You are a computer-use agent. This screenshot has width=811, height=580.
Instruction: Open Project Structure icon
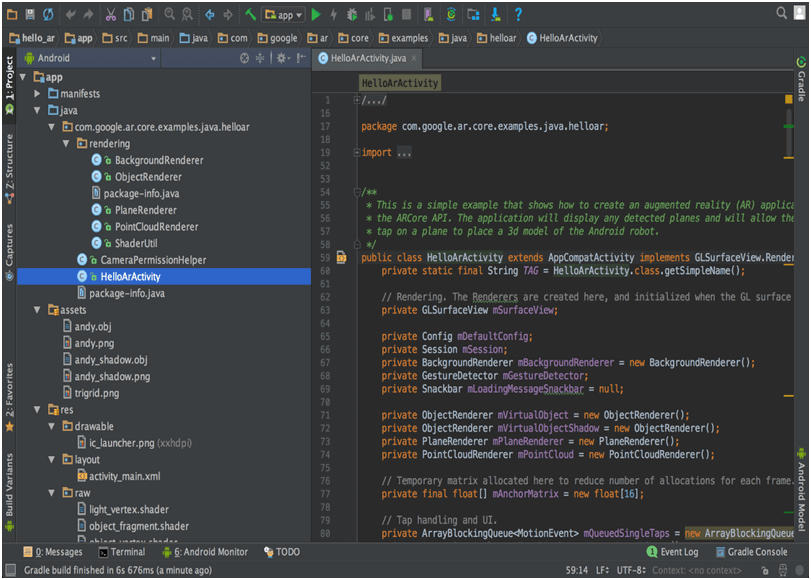473,14
